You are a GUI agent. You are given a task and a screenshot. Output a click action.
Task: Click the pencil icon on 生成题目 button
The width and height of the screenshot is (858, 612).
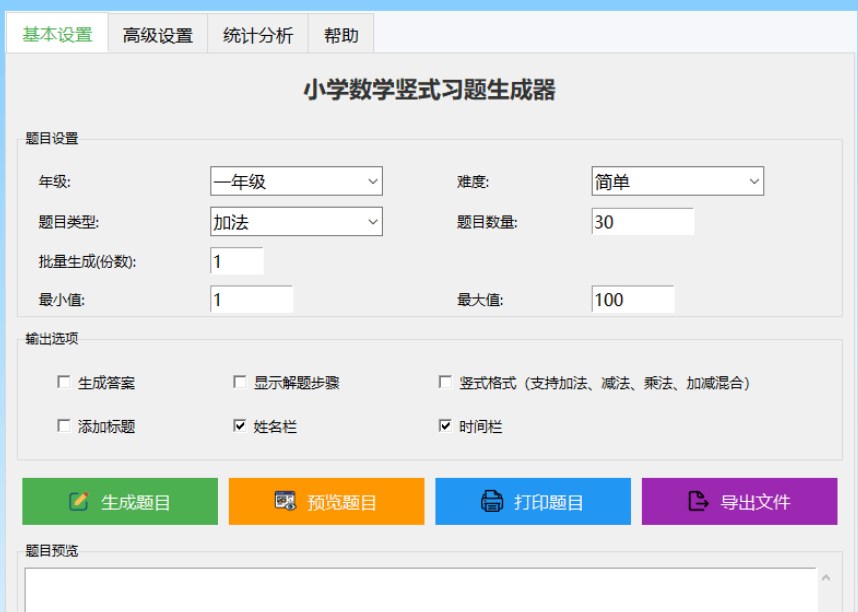click(x=79, y=502)
